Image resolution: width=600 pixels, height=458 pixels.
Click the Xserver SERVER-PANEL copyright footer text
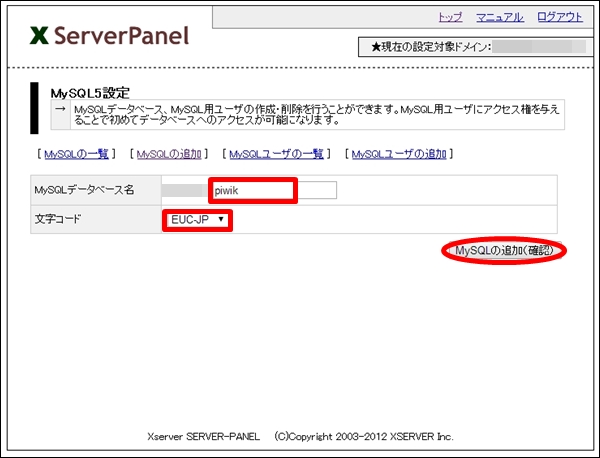(300, 437)
